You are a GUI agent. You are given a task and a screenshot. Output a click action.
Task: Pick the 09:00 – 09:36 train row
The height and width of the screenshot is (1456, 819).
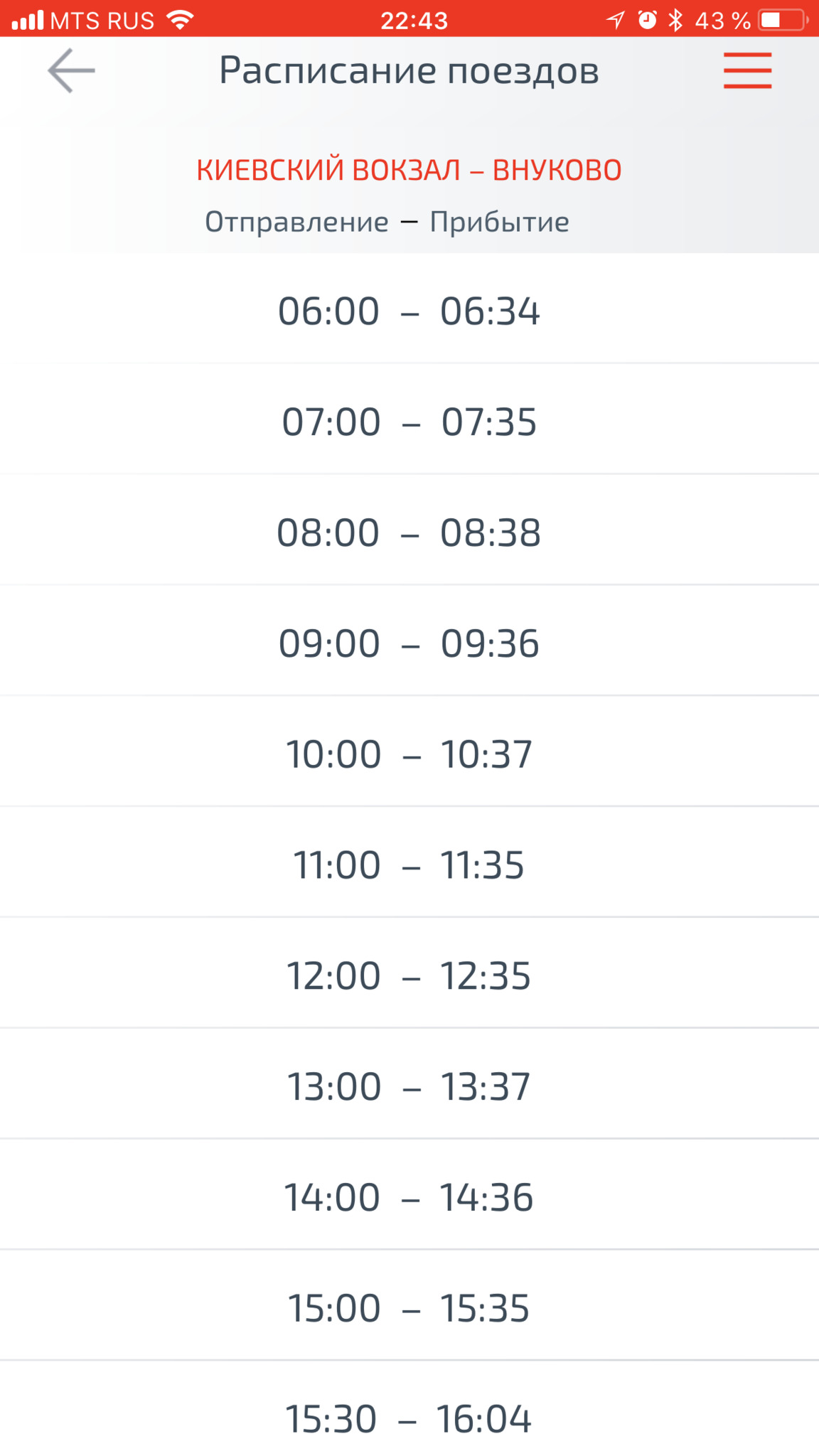(409, 644)
